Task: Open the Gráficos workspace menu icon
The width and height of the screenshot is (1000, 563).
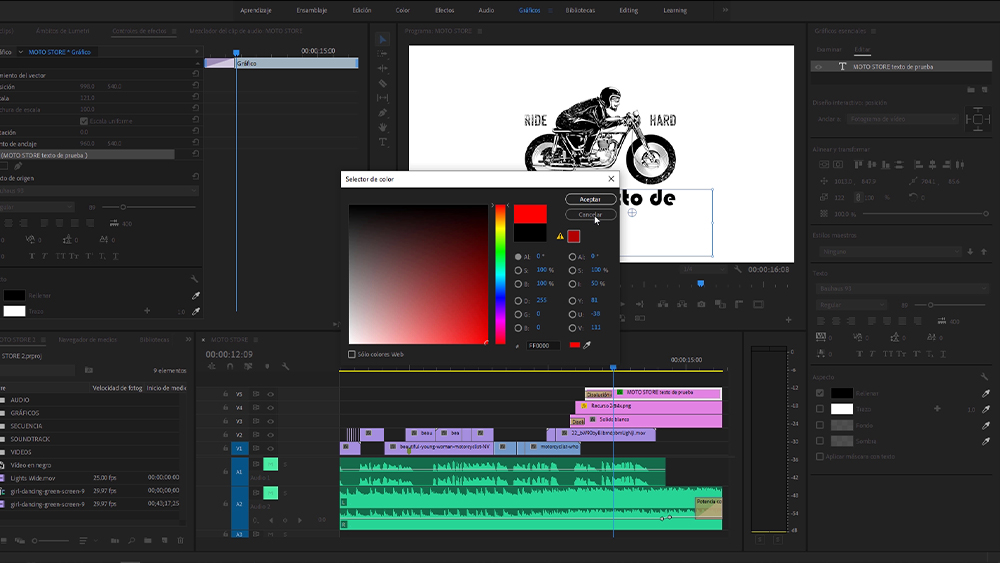Action: point(550,11)
